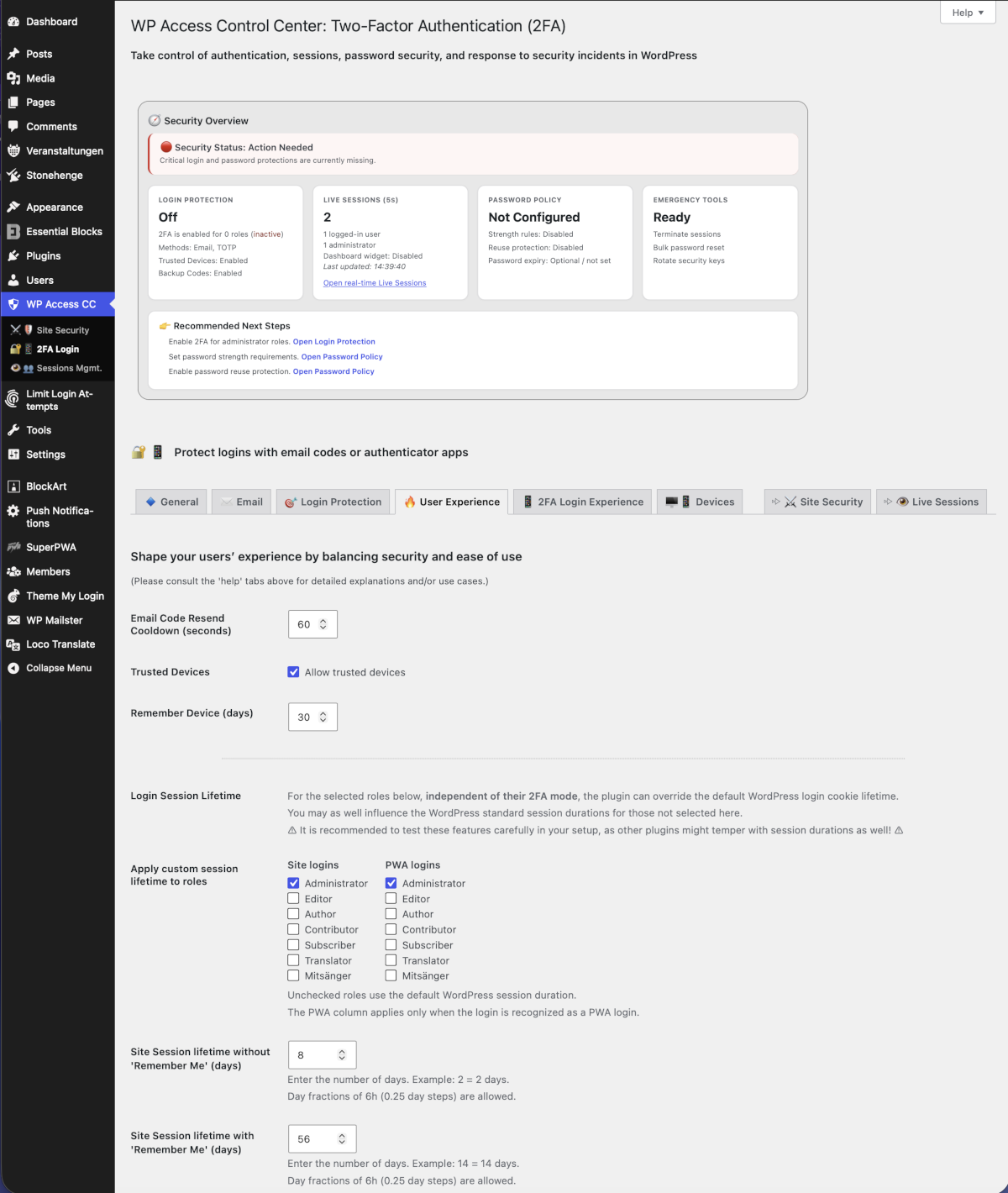This screenshot has width=1008, height=1193.
Task: Click the WP Mailster envelope icon
Action: tap(13, 621)
